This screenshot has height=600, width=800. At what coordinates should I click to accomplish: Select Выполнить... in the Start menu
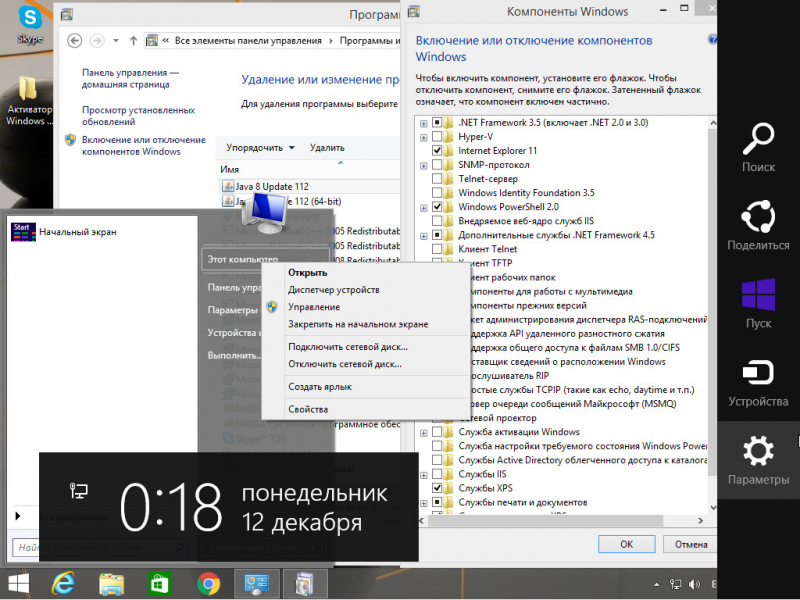coord(234,356)
